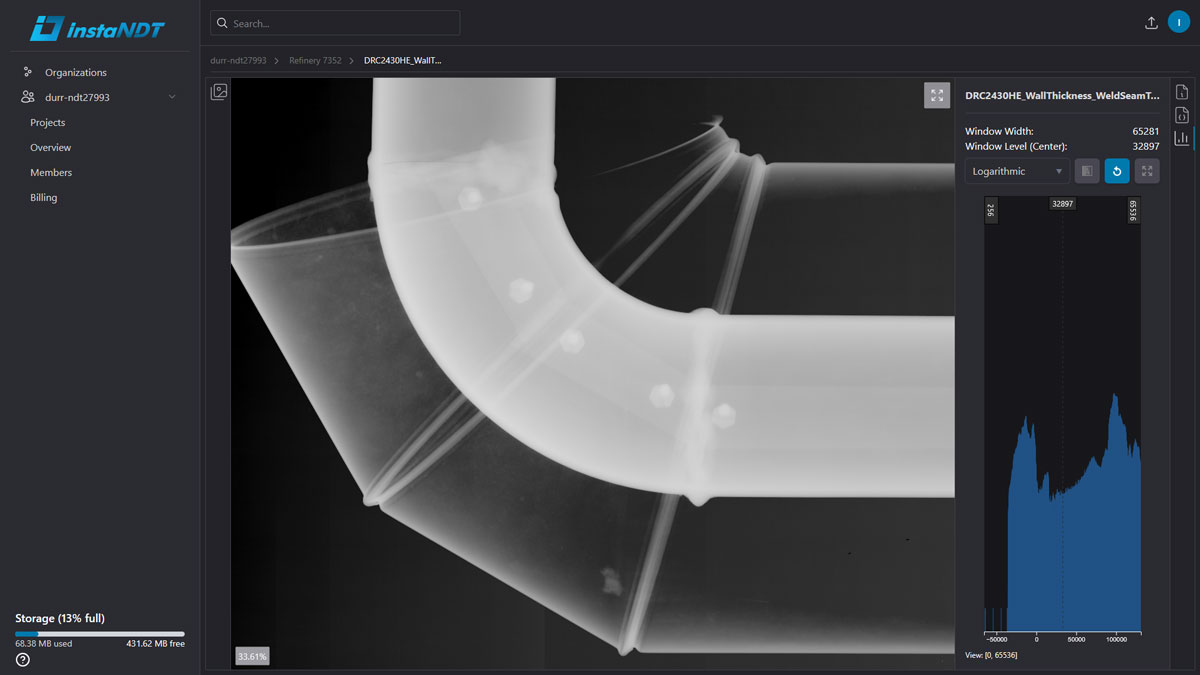Viewport: 1200px width, 675px height.
Task: Select the histogram panel icon
Action: 1181,138
